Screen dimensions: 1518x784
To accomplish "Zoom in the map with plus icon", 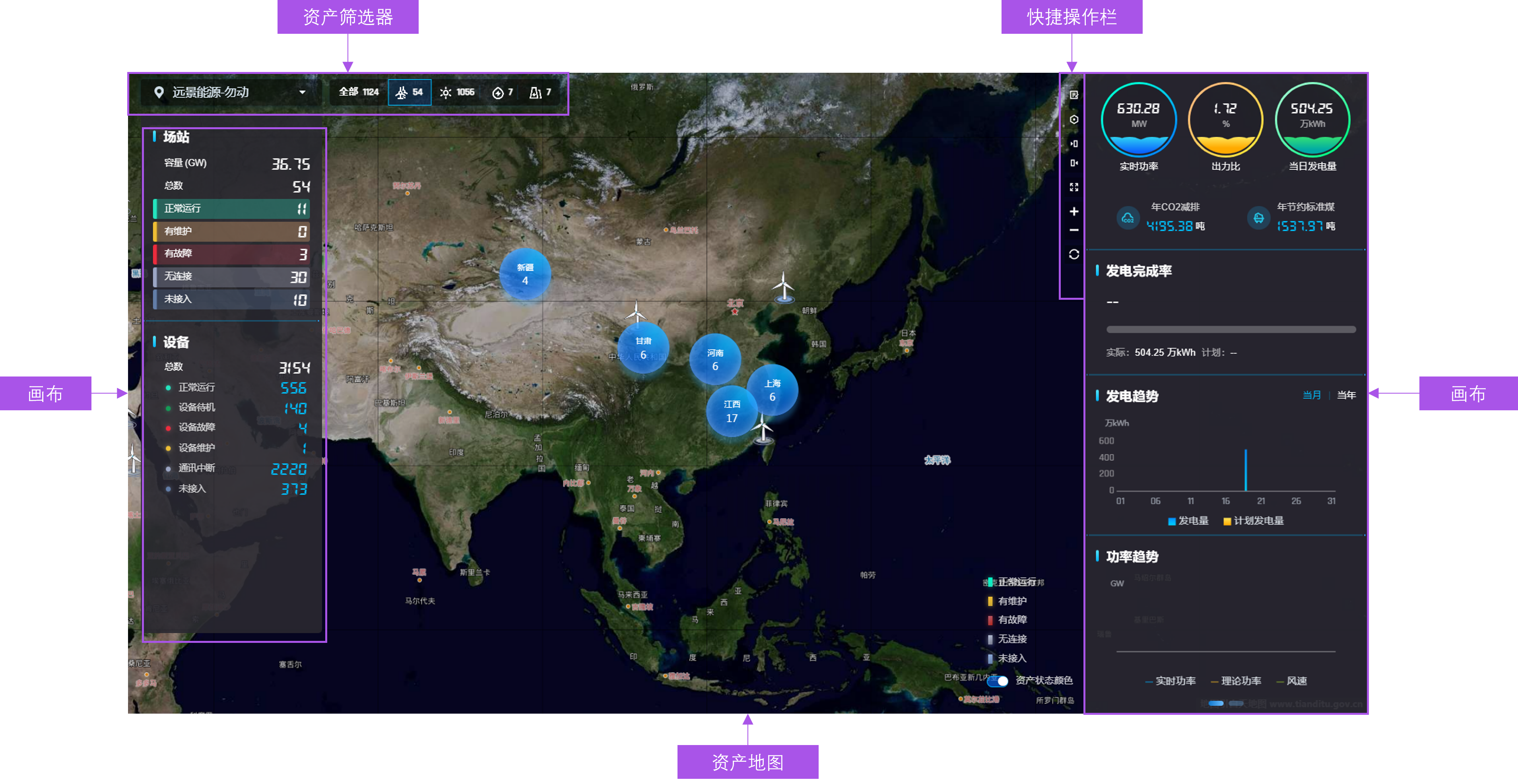I will (1073, 212).
